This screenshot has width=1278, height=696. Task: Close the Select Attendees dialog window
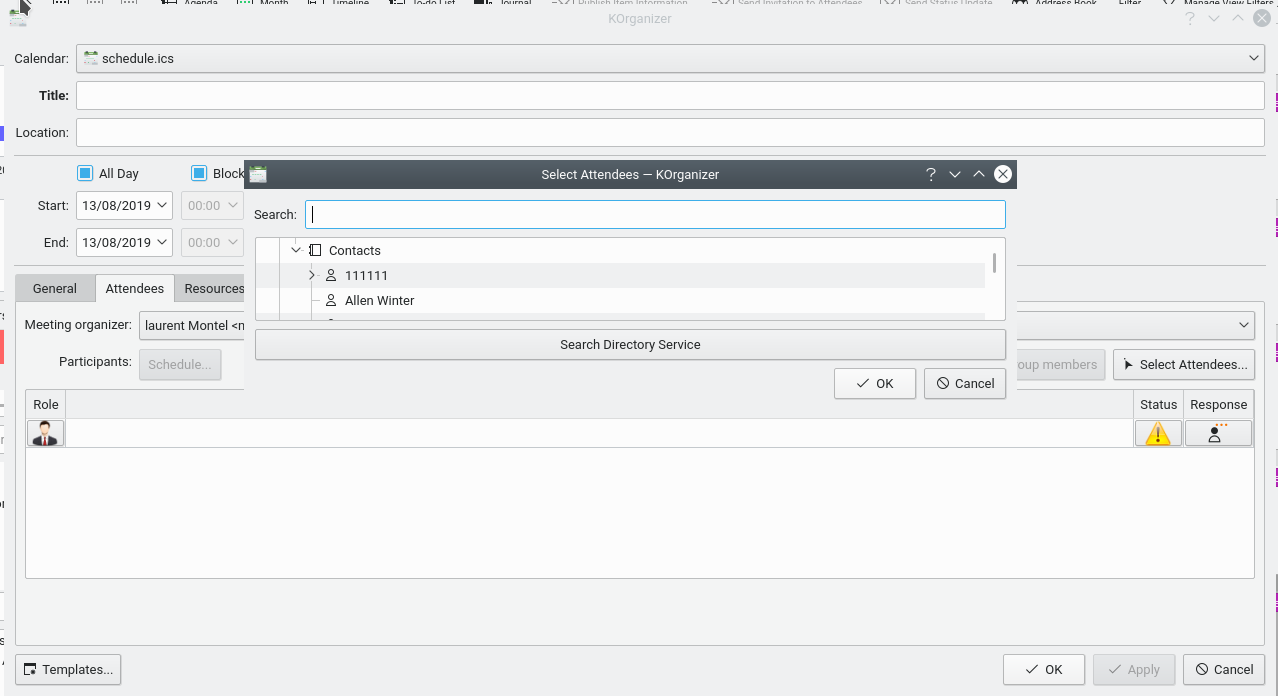[1003, 175]
